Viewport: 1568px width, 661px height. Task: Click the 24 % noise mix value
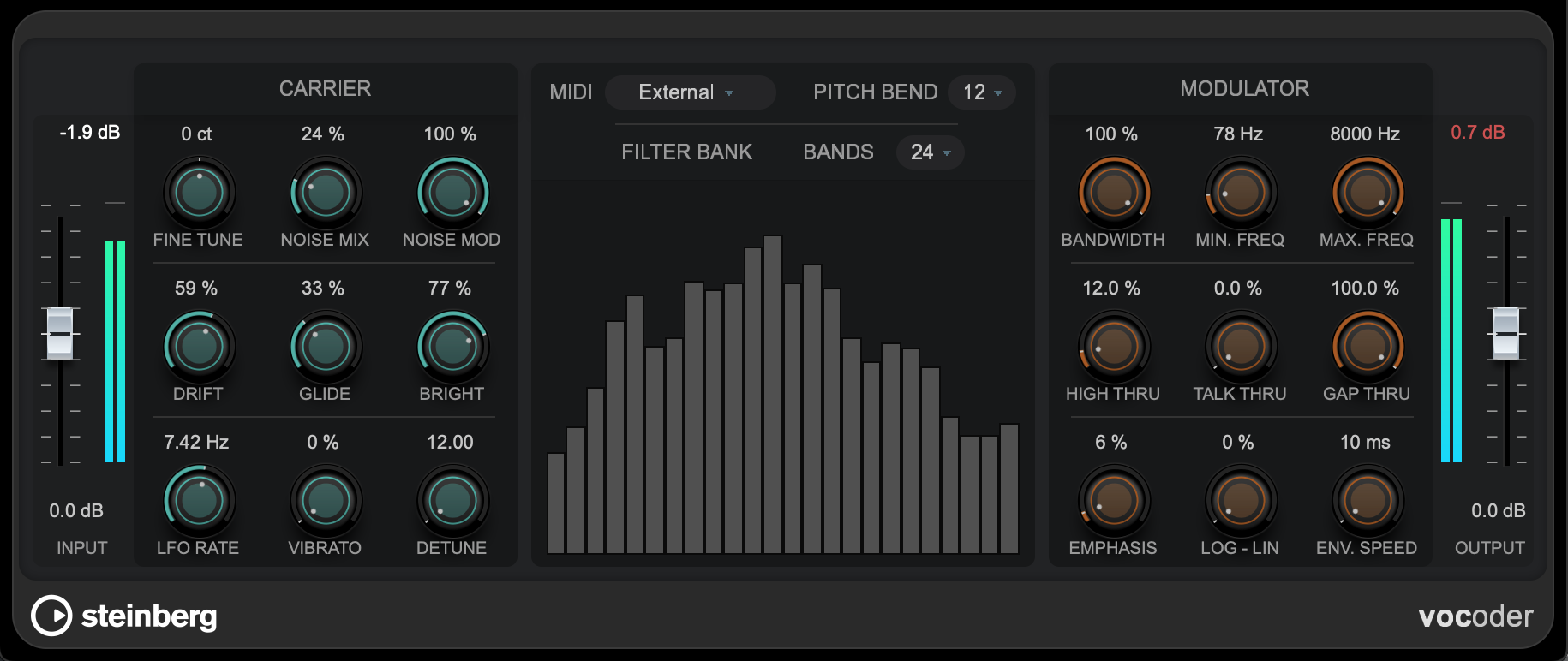(323, 134)
